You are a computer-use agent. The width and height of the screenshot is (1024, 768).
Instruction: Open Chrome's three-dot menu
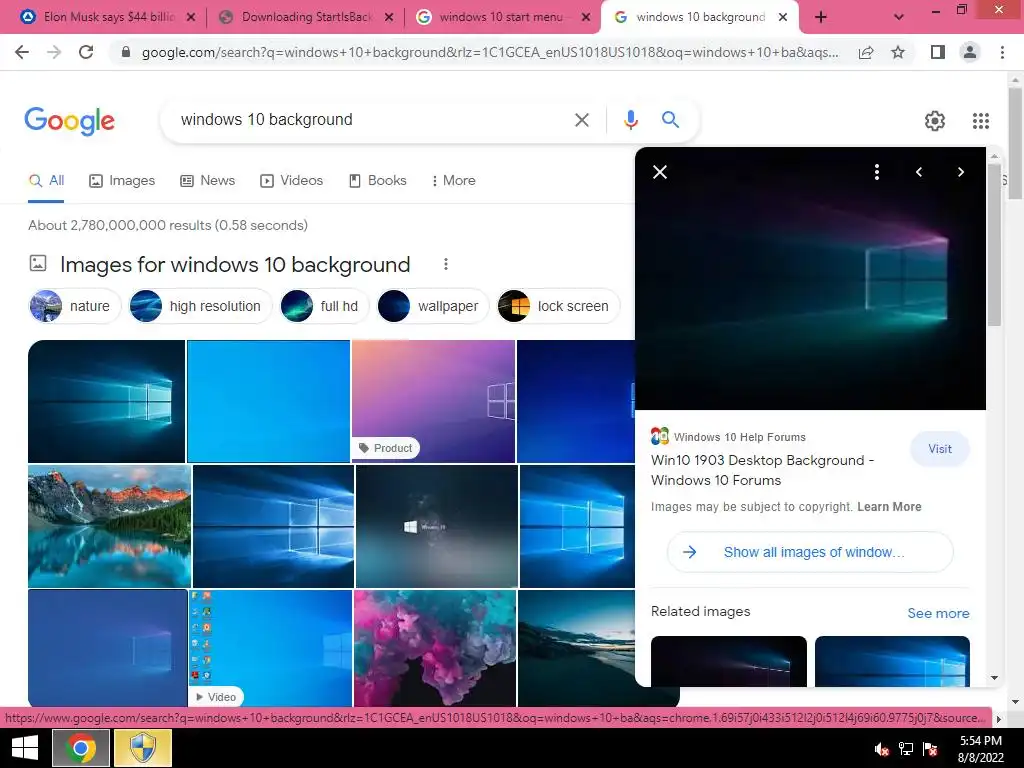pyautogui.click(x=1002, y=52)
